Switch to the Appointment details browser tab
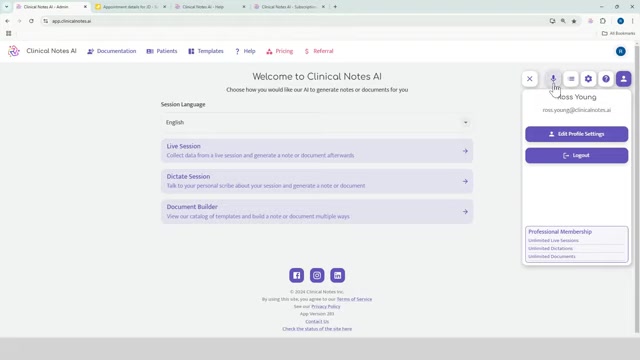640x360 pixels. click(130, 7)
